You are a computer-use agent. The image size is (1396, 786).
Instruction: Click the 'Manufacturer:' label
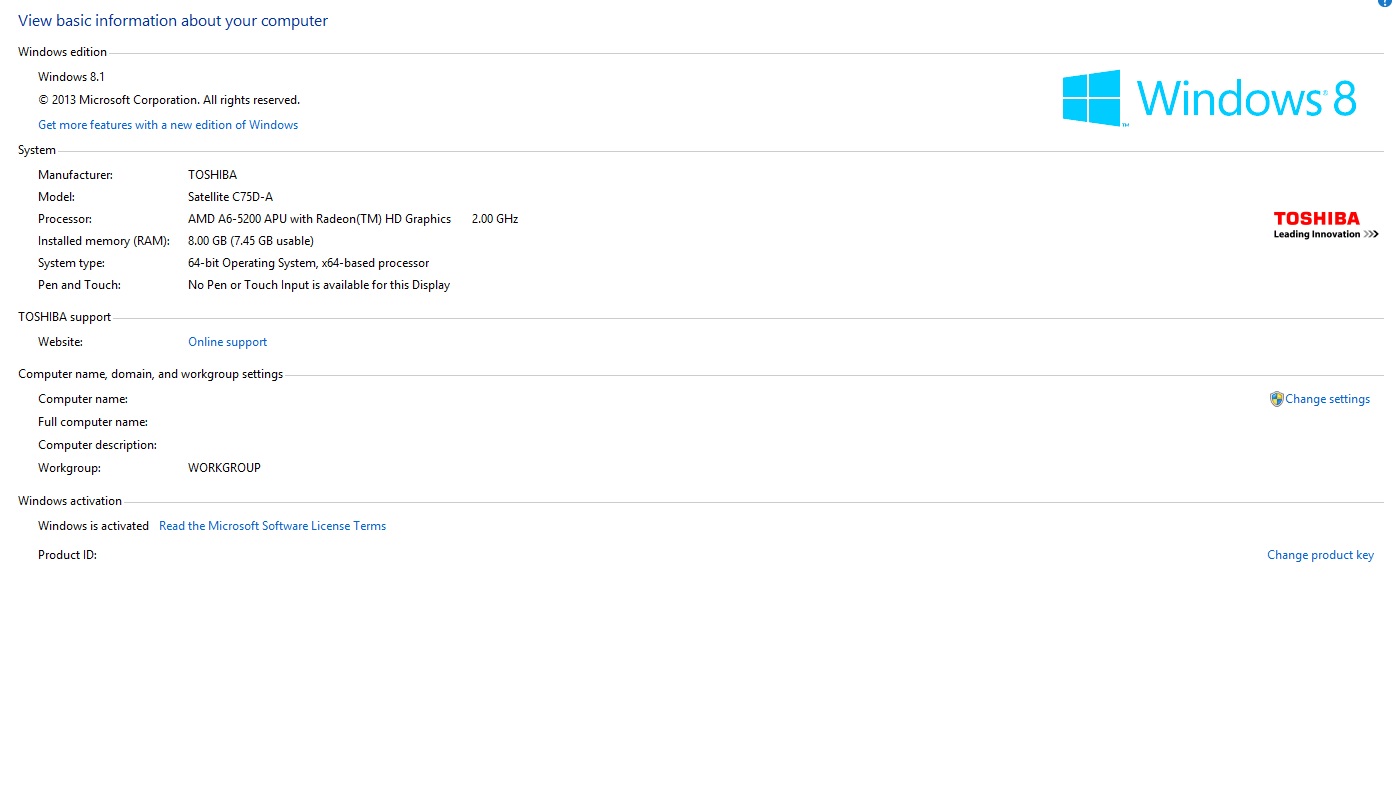click(75, 175)
